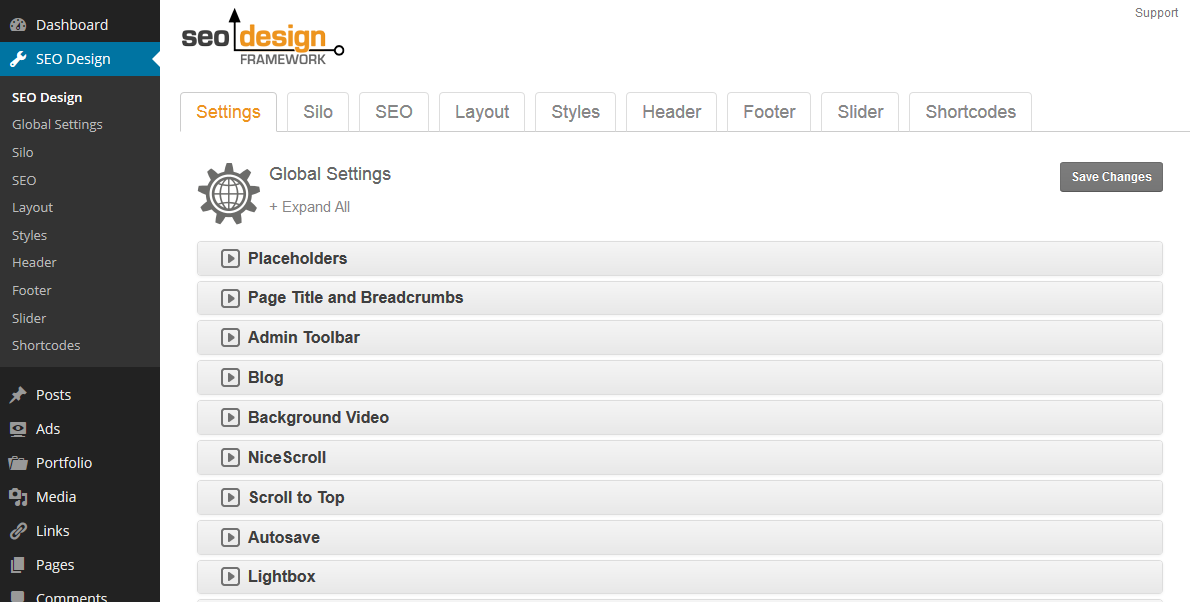Screen dimensions: 1190x602
Task: Expand Page Title and Breadcrumbs arrow
Action: (230, 298)
